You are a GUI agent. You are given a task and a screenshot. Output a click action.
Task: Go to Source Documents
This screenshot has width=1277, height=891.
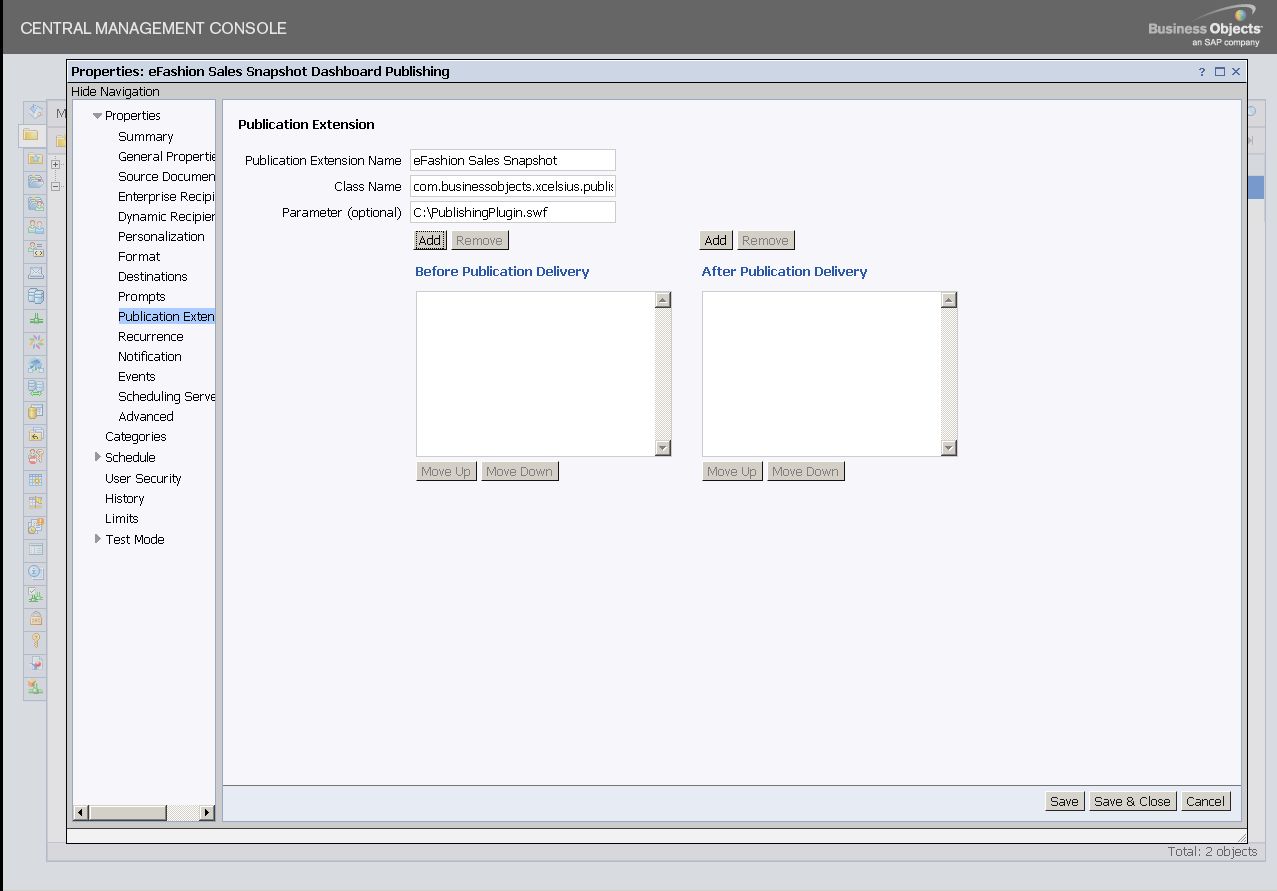click(x=167, y=177)
